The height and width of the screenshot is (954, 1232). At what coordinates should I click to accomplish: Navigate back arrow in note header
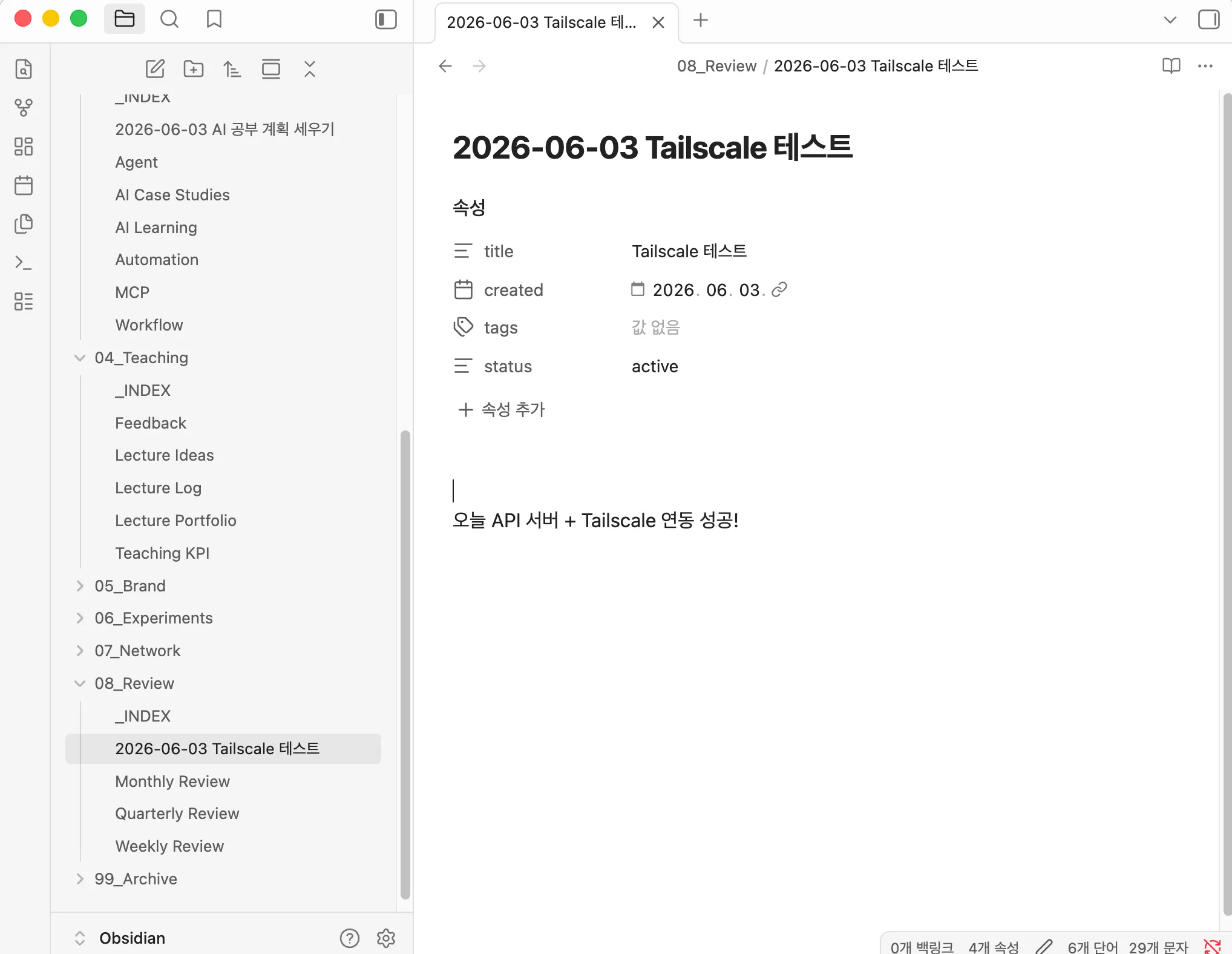tap(445, 65)
